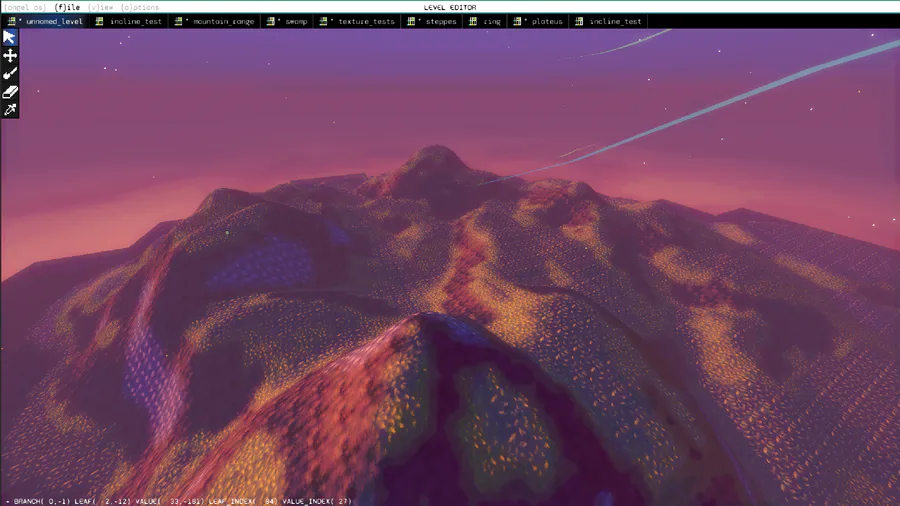This screenshot has height=506, width=900.
Task: Click grid icon on swamp tab
Action: (270, 21)
